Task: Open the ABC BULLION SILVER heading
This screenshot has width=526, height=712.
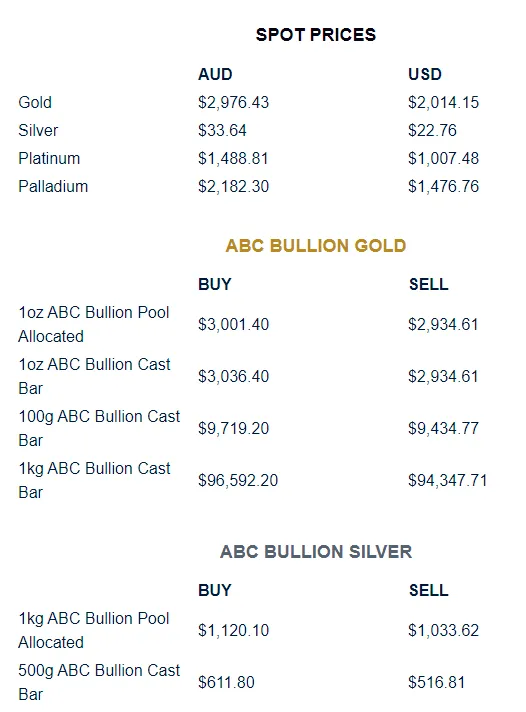Action: (316, 552)
